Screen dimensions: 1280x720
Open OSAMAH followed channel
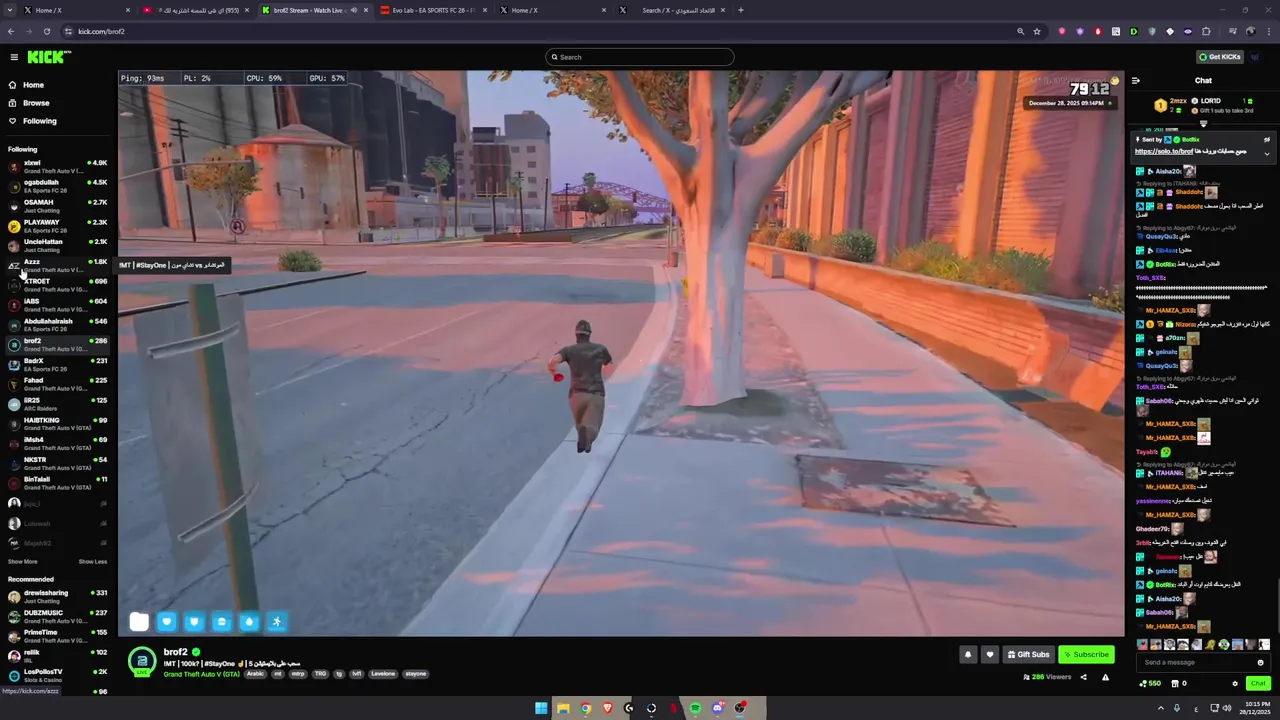(56, 206)
